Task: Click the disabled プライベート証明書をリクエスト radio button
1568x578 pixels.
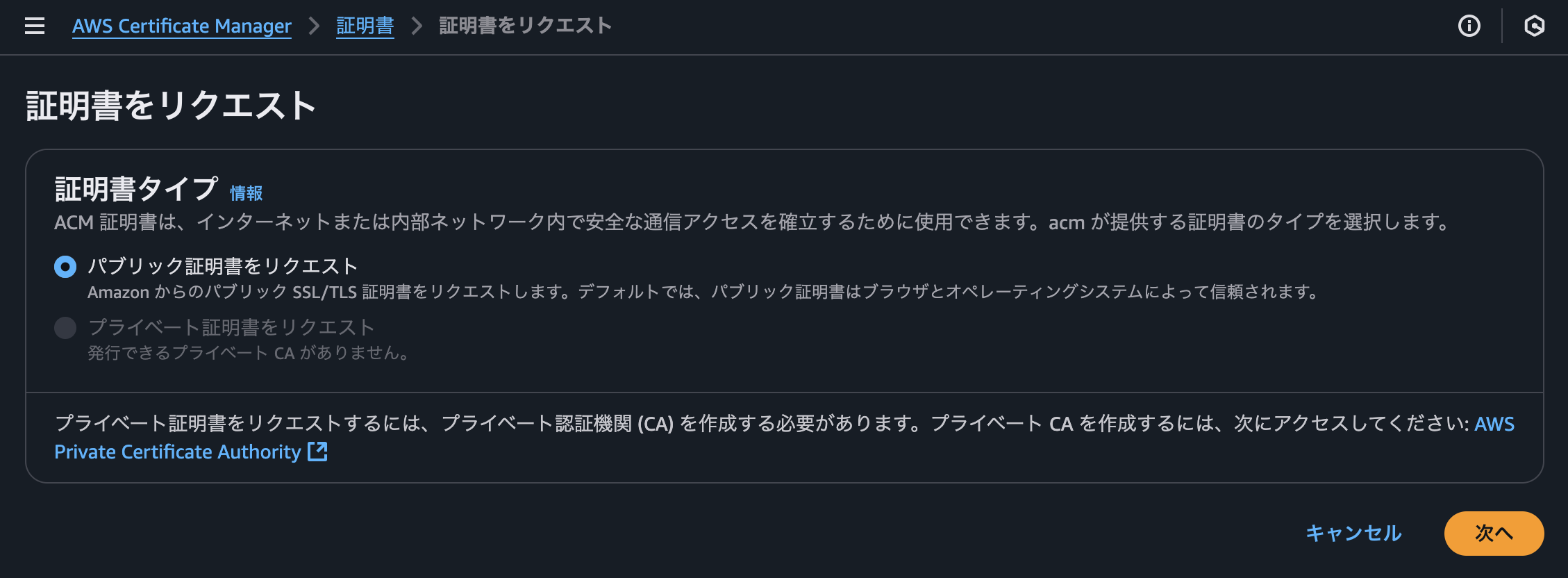Action: tap(65, 327)
